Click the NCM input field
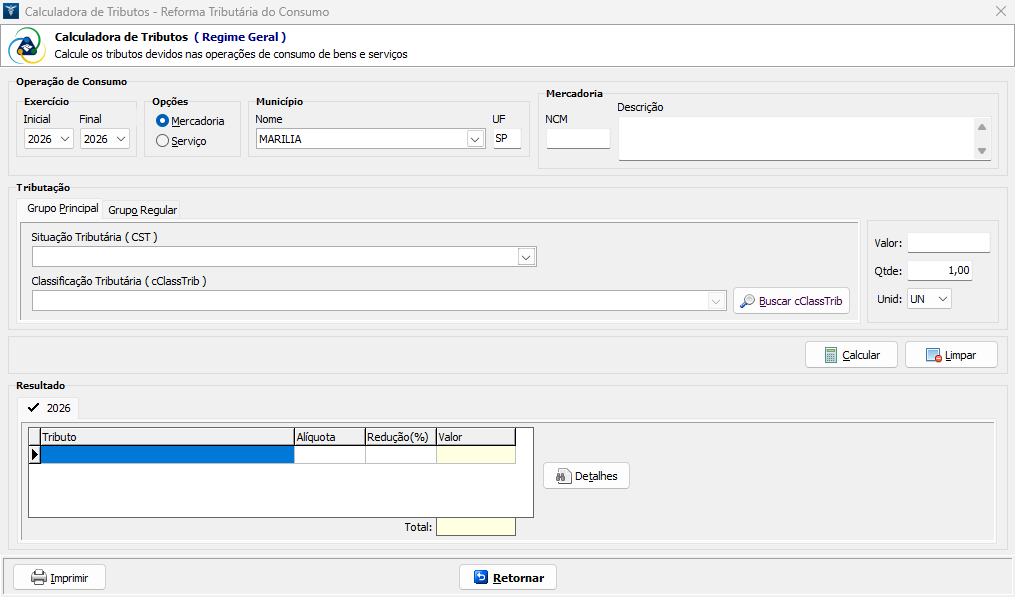Viewport: 1015px width, 597px height. (x=578, y=139)
